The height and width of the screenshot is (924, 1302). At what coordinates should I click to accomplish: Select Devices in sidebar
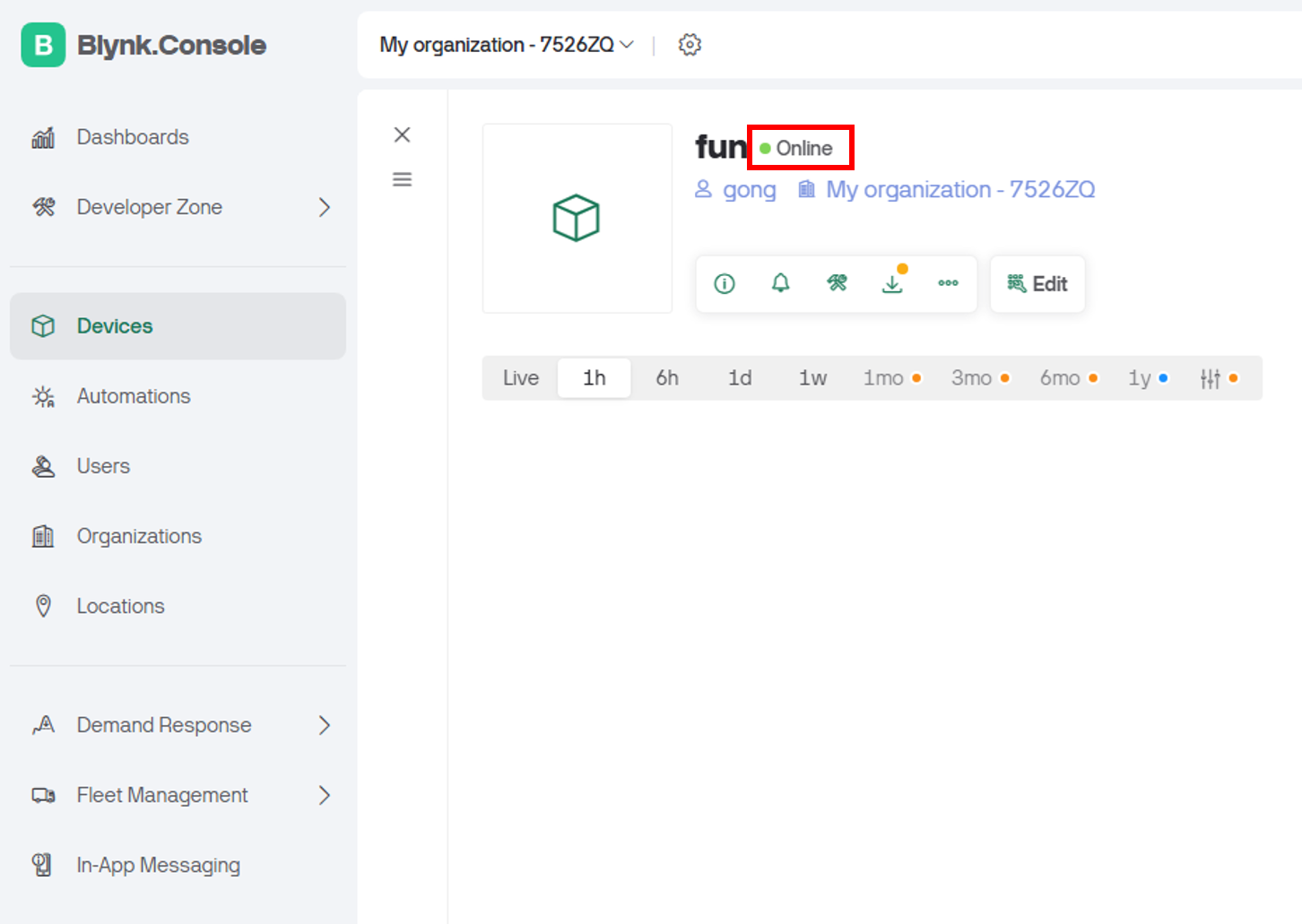click(x=178, y=326)
